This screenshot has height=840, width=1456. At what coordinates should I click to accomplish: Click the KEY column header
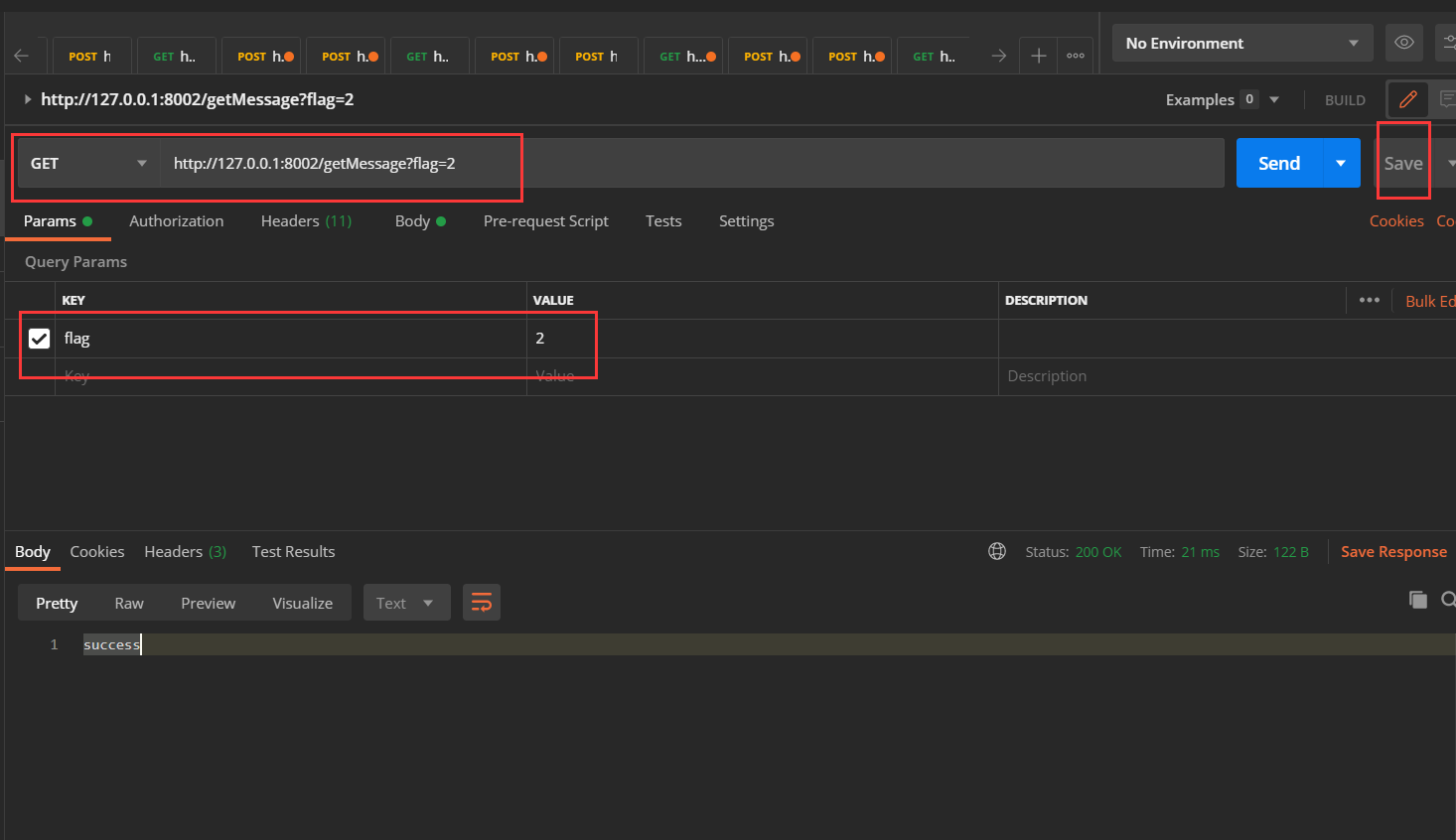[73, 300]
